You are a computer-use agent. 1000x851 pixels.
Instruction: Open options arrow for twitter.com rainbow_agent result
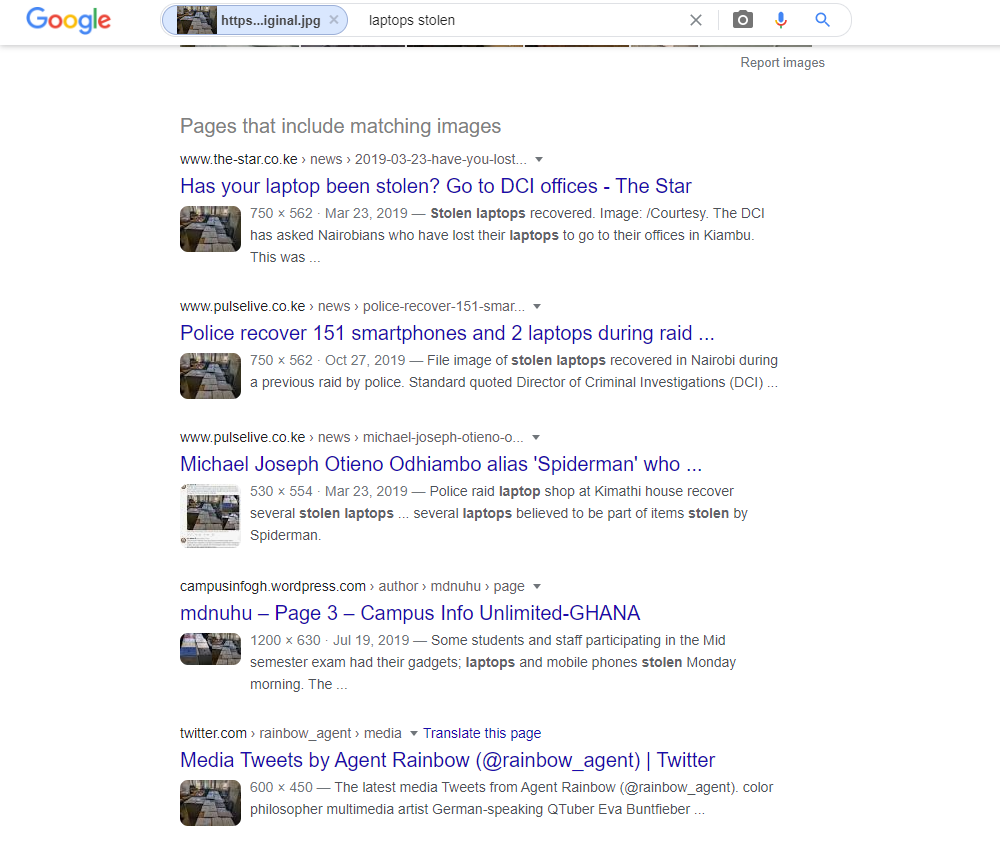[414, 733]
